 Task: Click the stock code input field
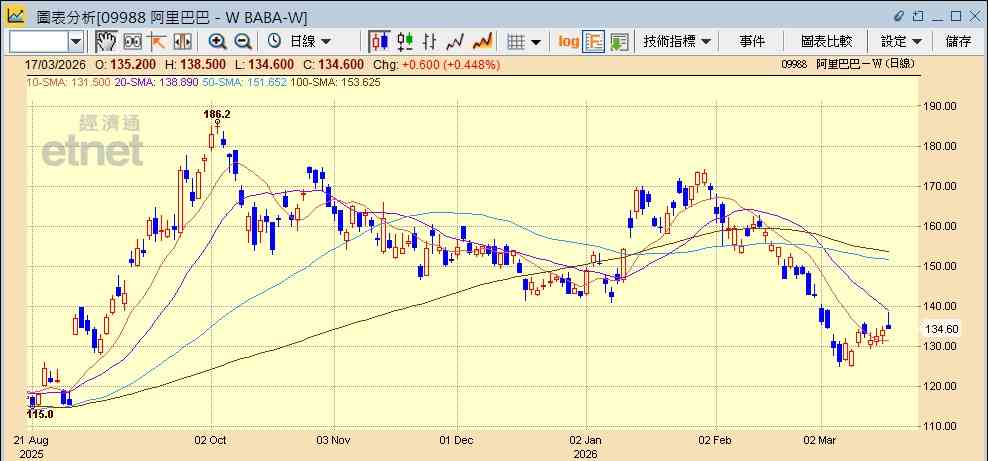pos(39,42)
